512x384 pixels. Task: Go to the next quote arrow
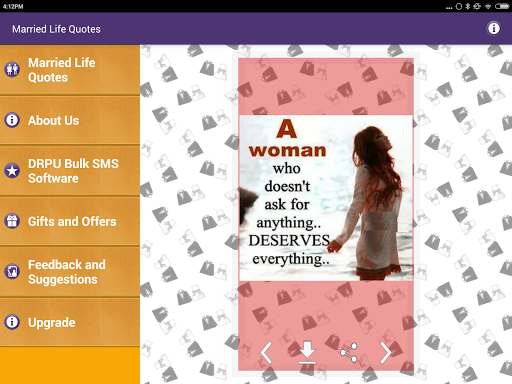pyautogui.click(x=386, y=352)
